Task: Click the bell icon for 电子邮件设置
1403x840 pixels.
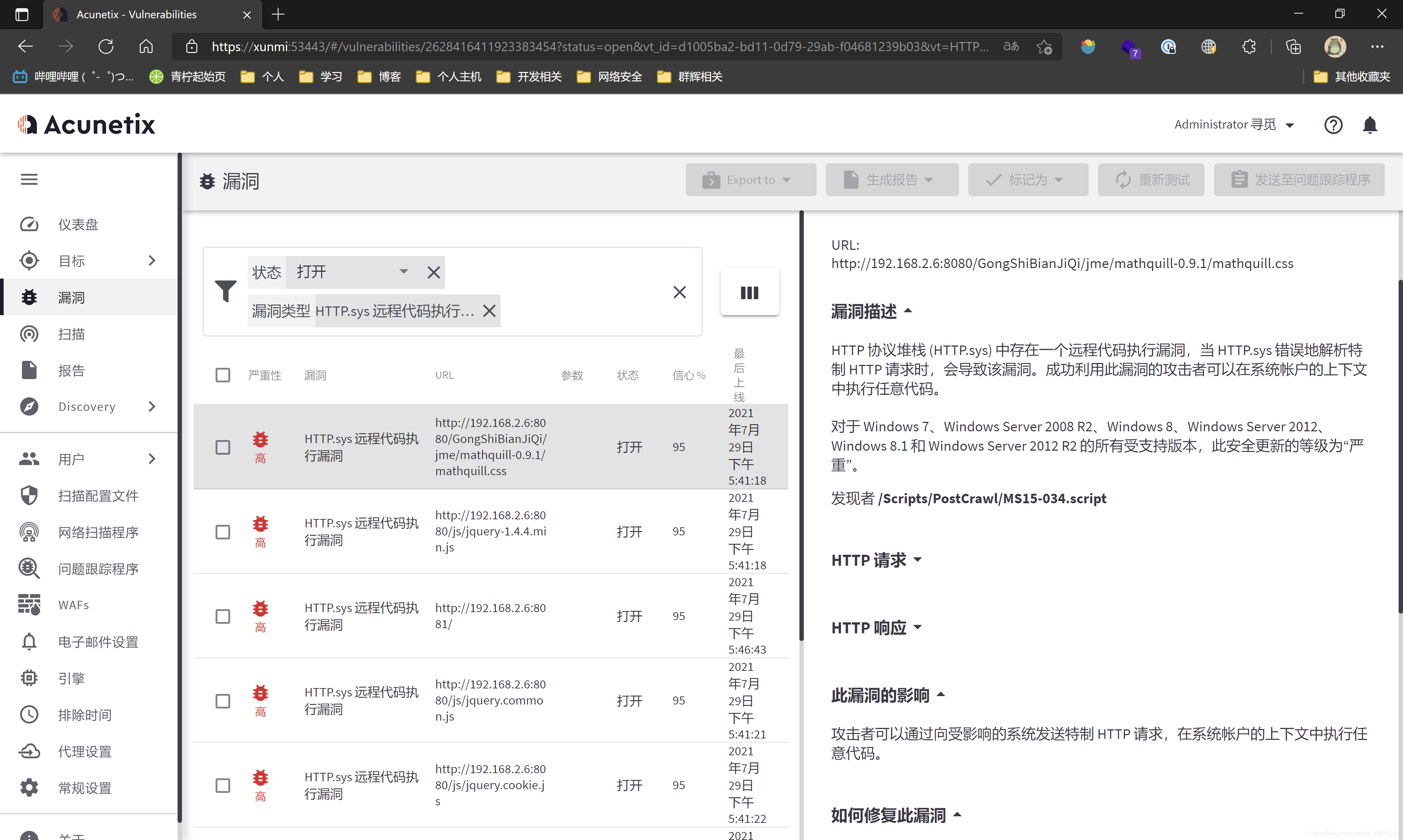Action: (29, 641)
